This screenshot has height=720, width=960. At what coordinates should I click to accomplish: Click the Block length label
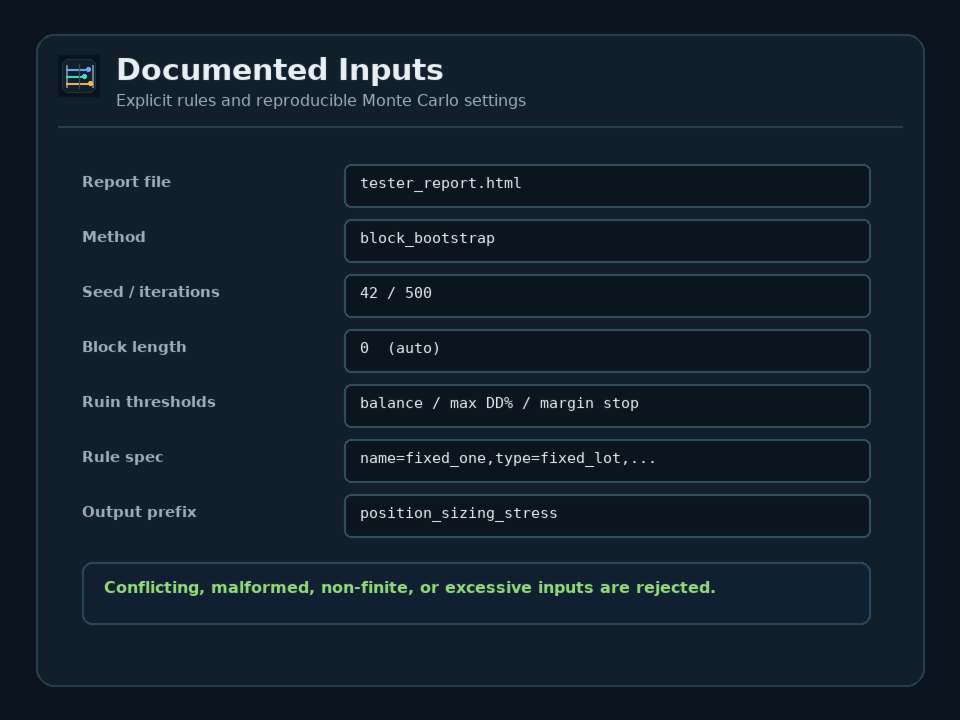(x=134, y=347)
